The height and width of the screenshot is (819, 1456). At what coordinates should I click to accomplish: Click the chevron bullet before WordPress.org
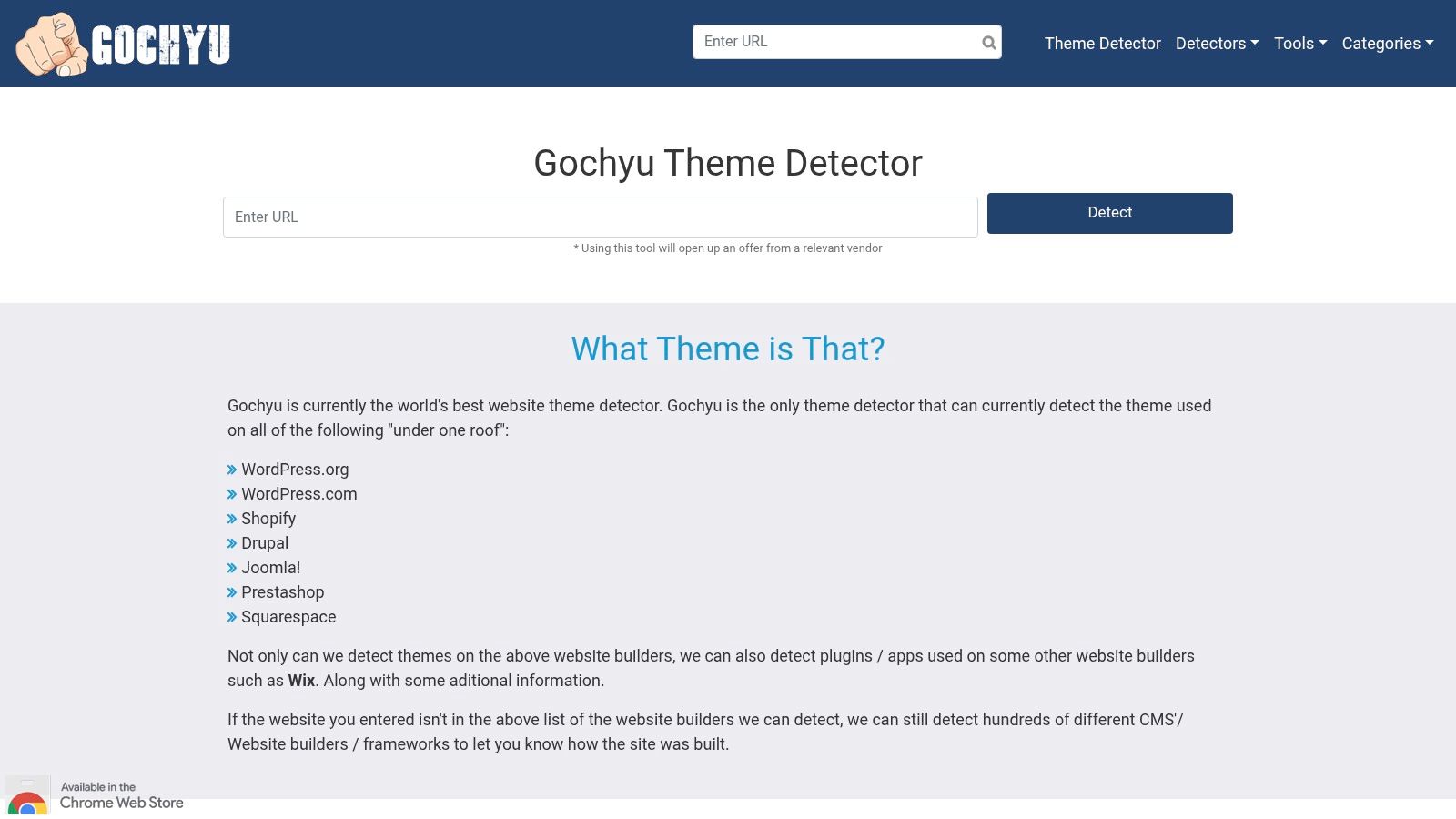(232, 470)
